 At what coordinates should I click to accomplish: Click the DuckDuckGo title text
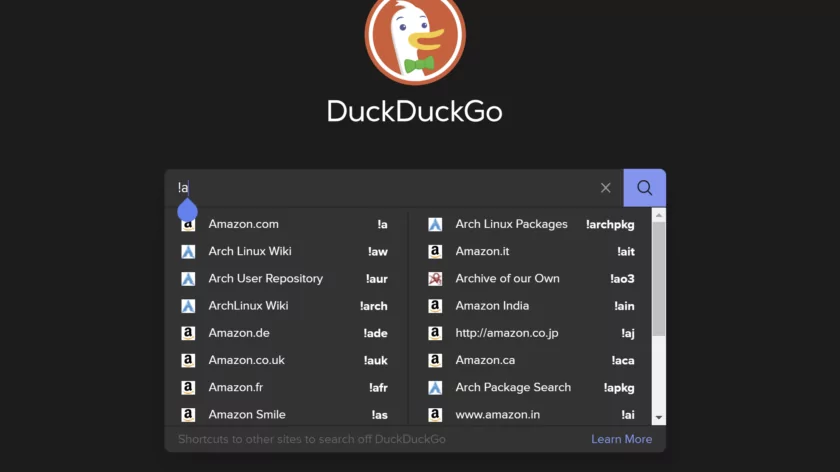(x=415, y=111)
